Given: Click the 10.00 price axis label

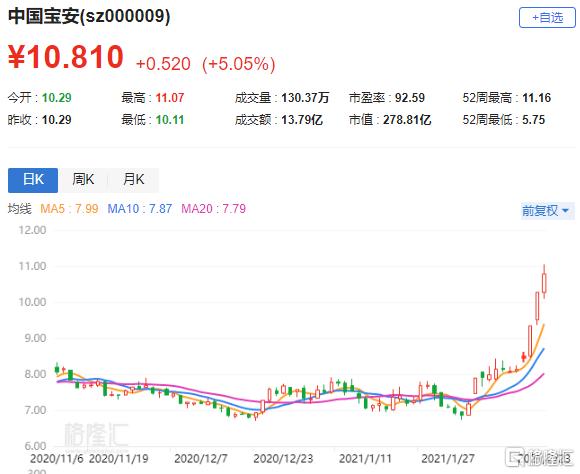Looking at the screenshot, I should 33,302.
